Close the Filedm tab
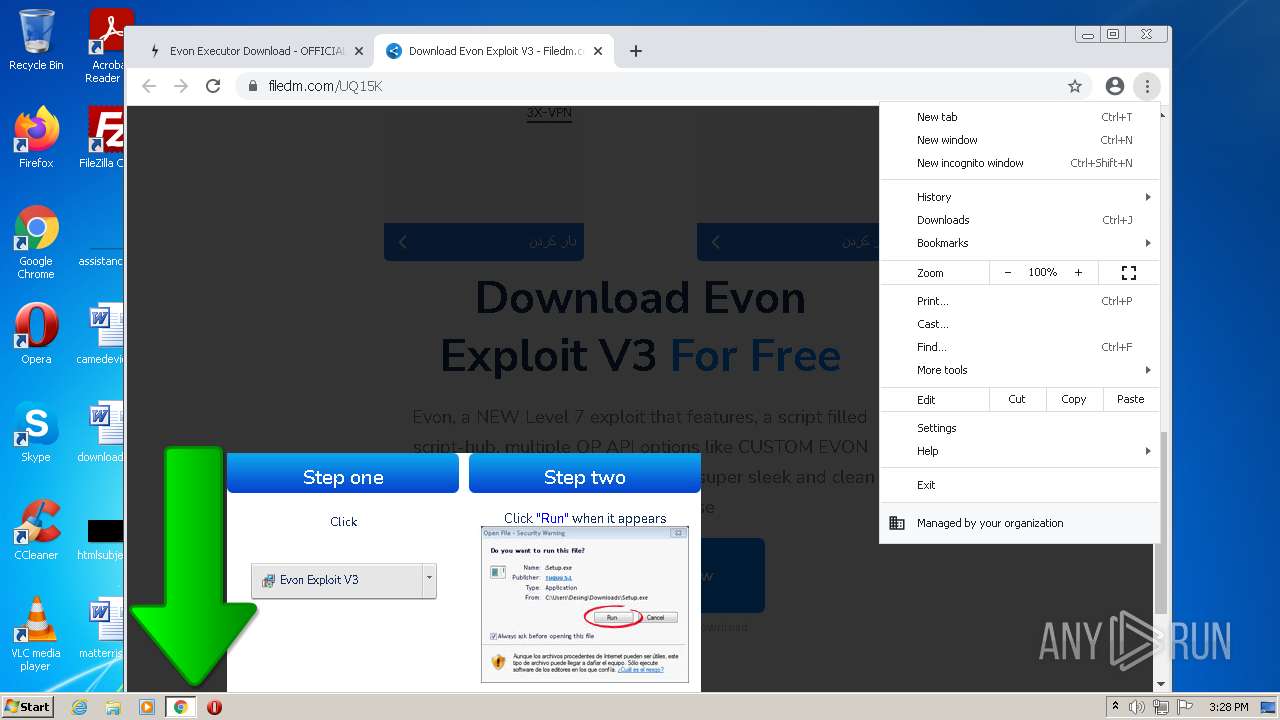 pyautogui.click(x=598, y=51)
